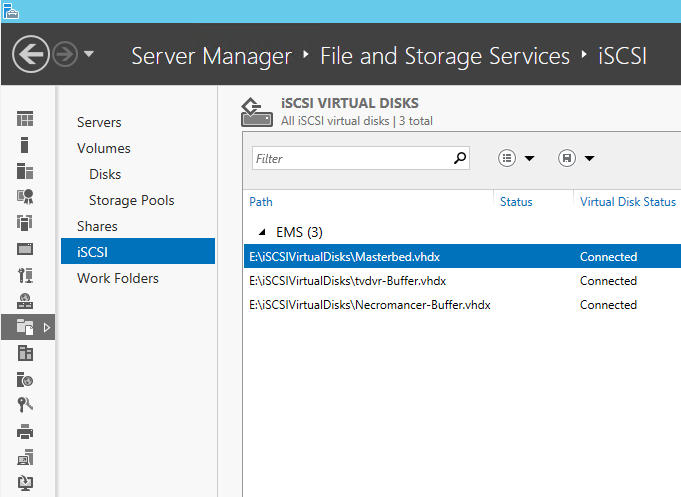Collapse the EMS (3) group

[x=262, y=232]
